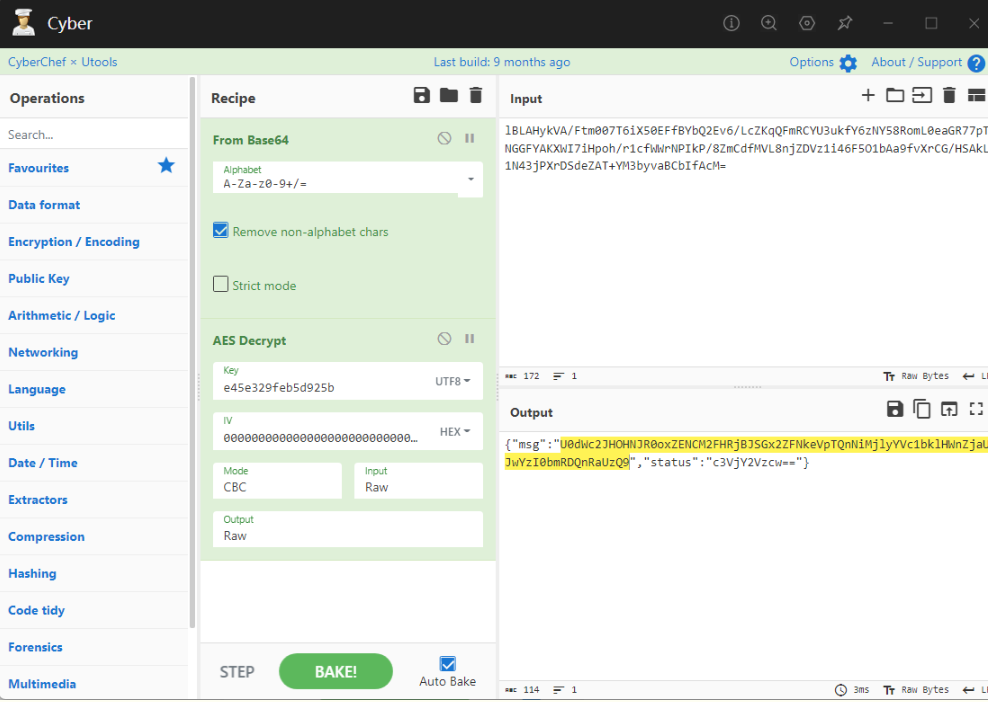Click the Output line-ending arrow icon in its status bar
This screenshot has height=702, width=988.
(x=968, y=690)
